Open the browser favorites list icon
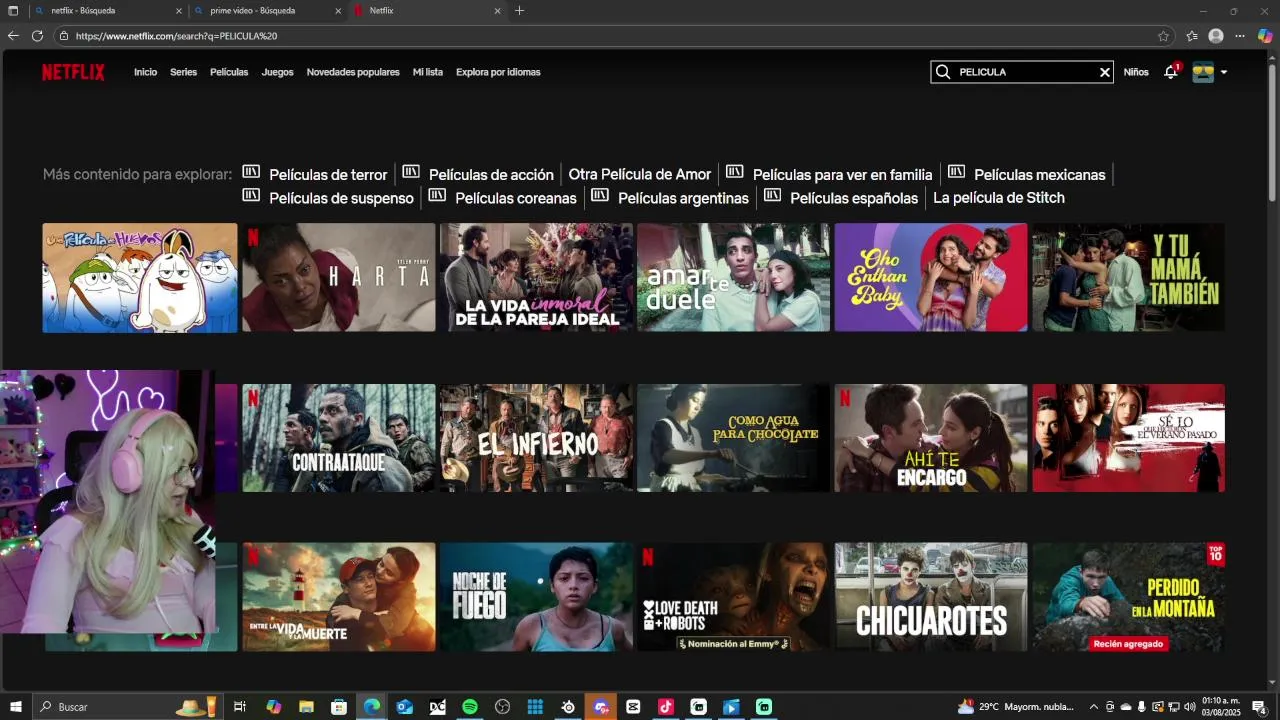1280x720 pixels. (x=1192, y=36)
